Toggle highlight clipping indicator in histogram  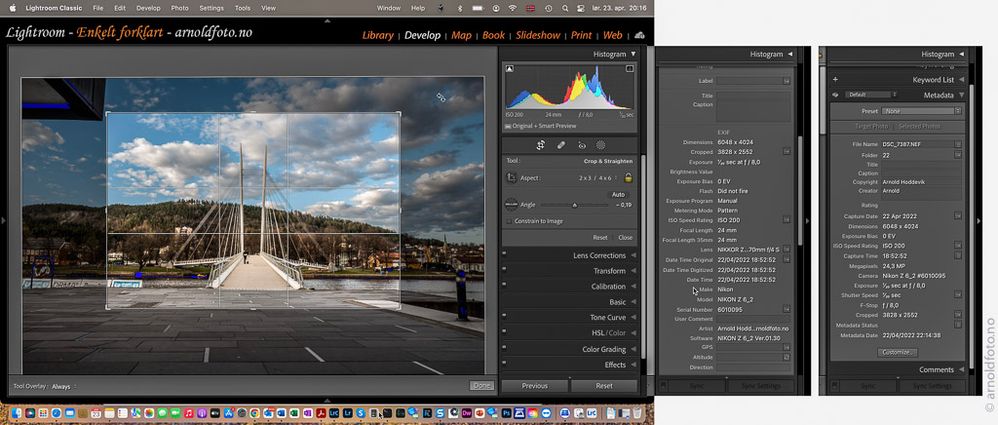629,68
